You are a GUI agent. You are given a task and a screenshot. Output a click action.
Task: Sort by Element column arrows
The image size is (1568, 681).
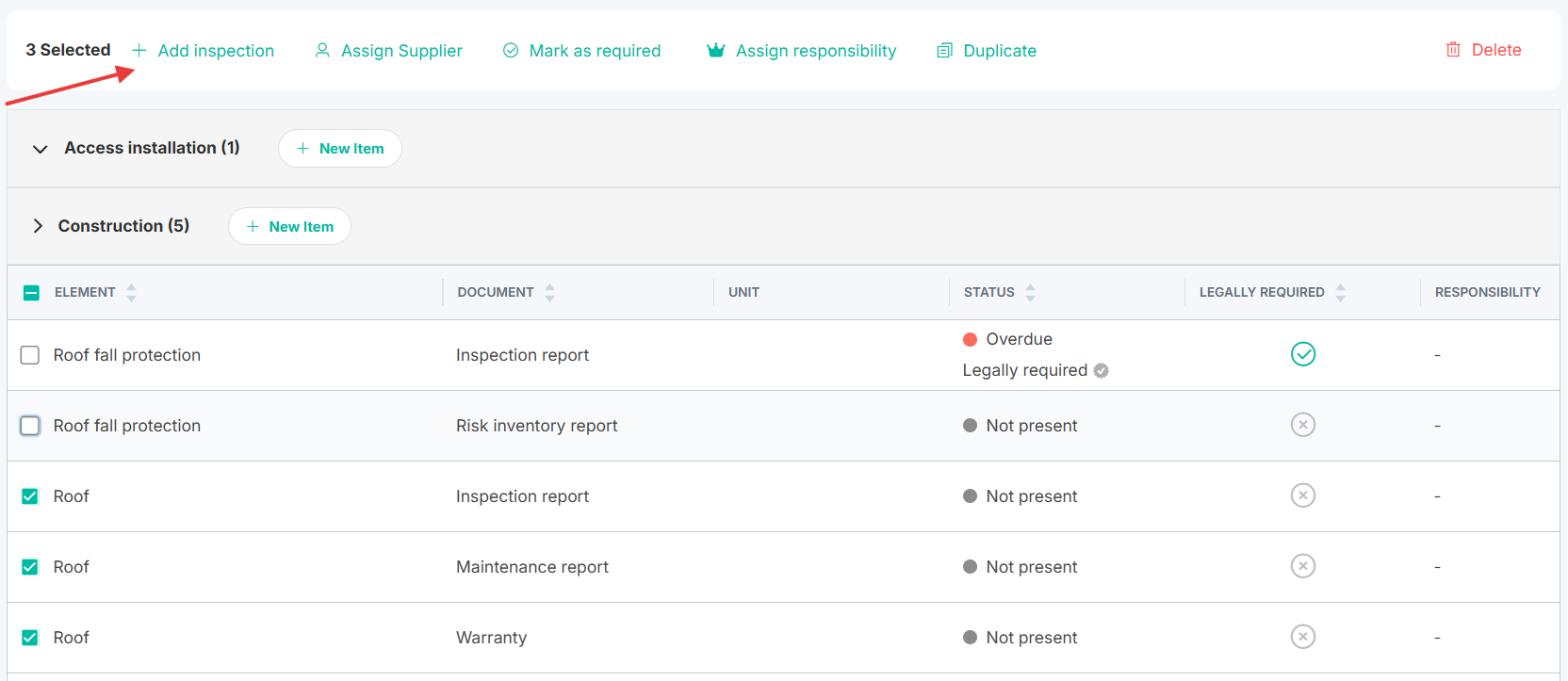pos(131,292)
